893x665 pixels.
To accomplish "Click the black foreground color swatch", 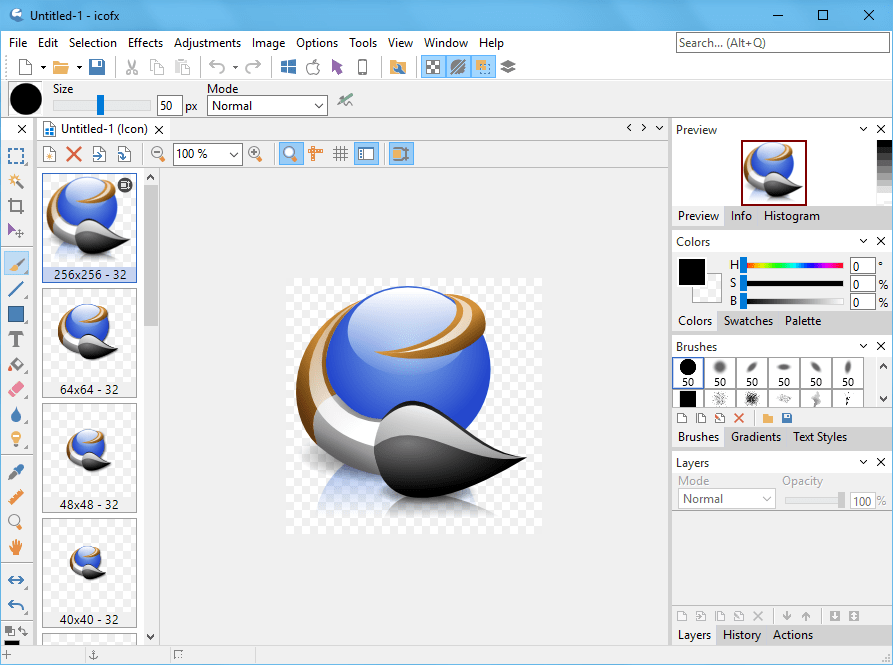I will (x=692, y=272).
